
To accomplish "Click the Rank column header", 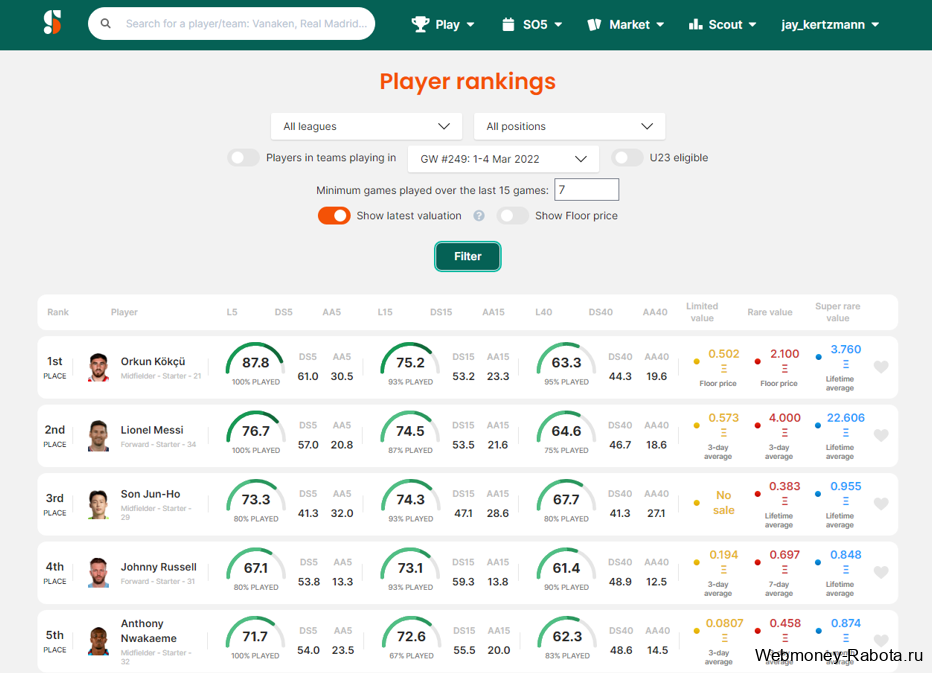I will click(x=58, y=312).
